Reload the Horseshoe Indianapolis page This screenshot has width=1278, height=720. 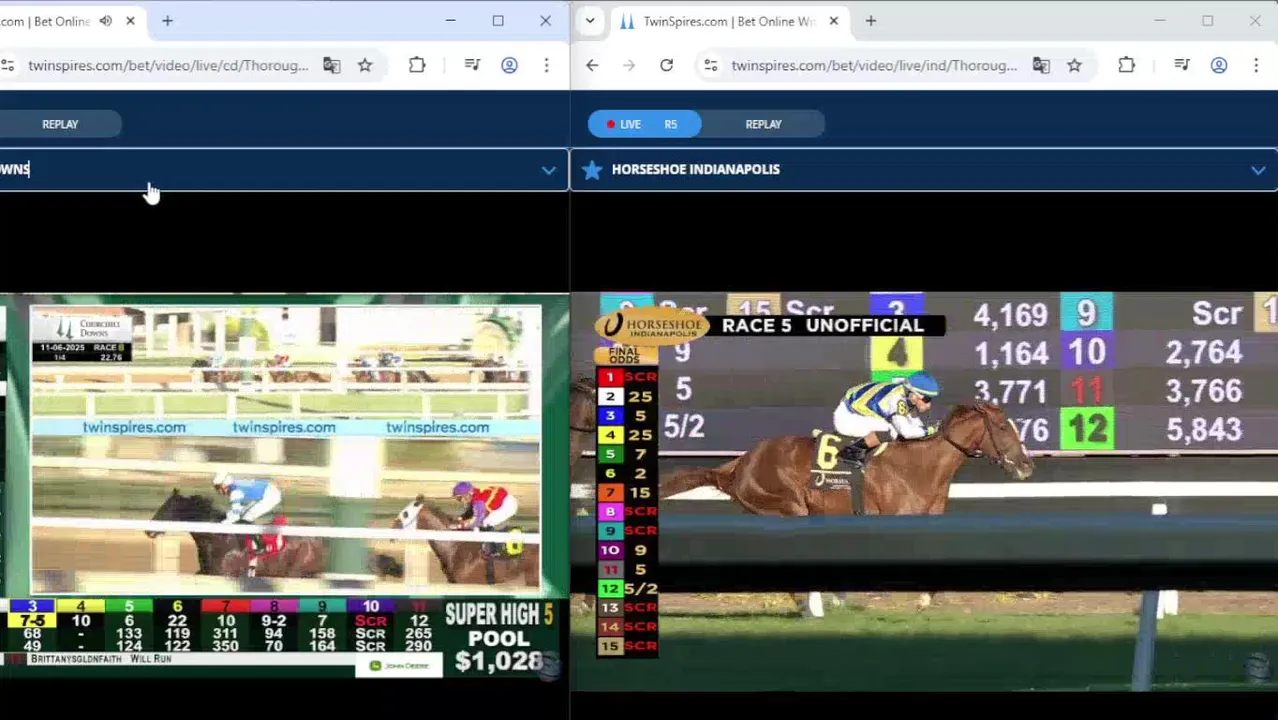click(x=666, y=65)
